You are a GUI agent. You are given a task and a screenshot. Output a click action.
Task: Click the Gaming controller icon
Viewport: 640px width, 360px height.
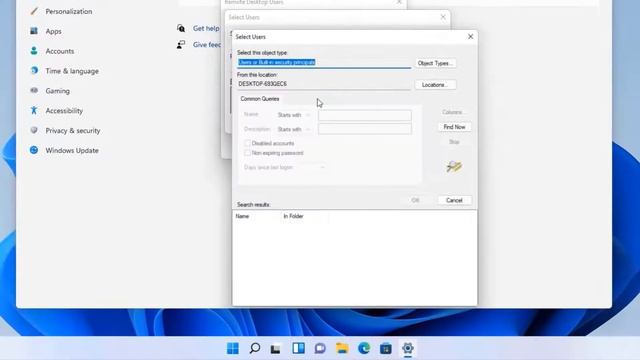coord(34,90)
